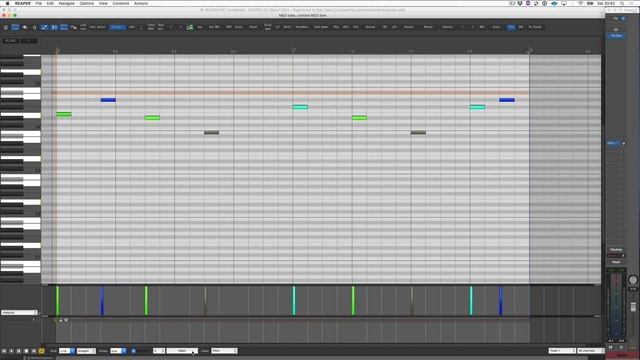Screen dimensions: 640x360
Task: Click bar 3 marker on timeline ruler
Action: point(530,51)
